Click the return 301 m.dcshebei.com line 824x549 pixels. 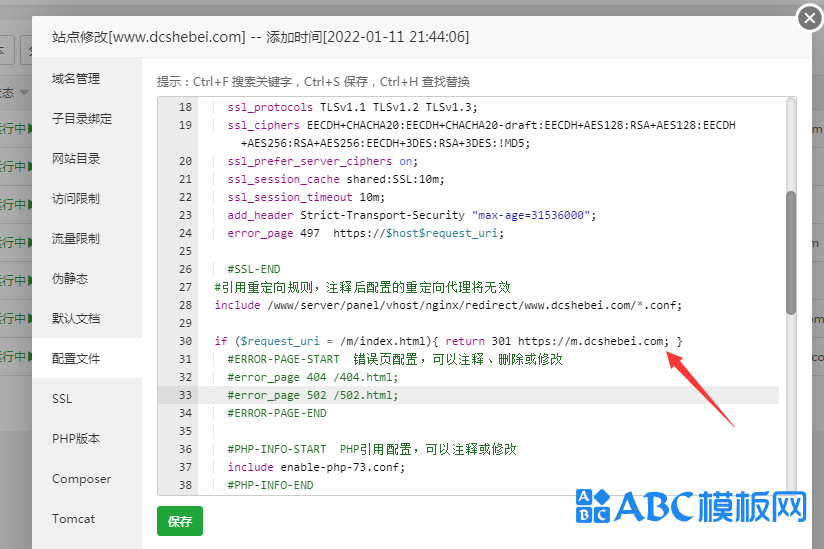click(x=448, y=341)
